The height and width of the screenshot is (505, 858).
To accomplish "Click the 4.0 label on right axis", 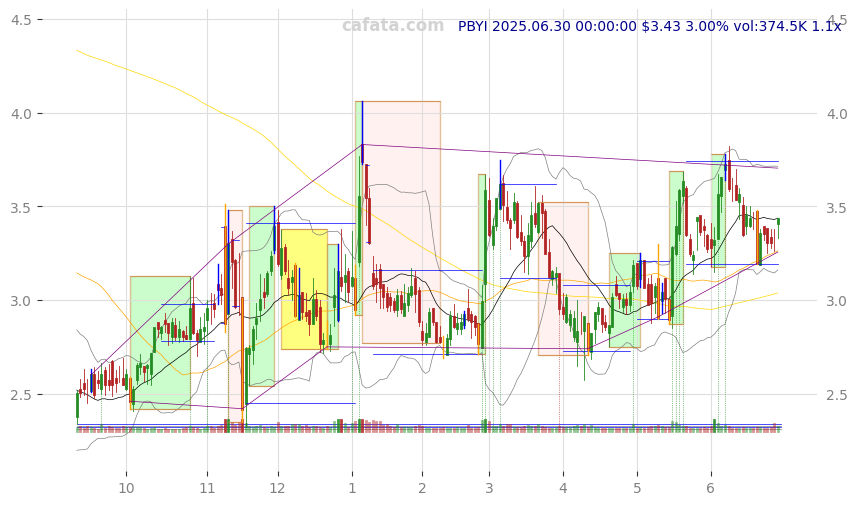I will tap(837, 114).
